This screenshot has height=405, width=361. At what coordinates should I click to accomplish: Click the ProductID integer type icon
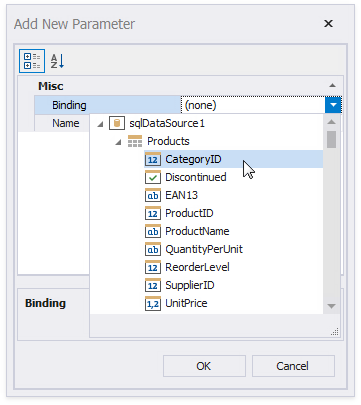tap(153, 213)
